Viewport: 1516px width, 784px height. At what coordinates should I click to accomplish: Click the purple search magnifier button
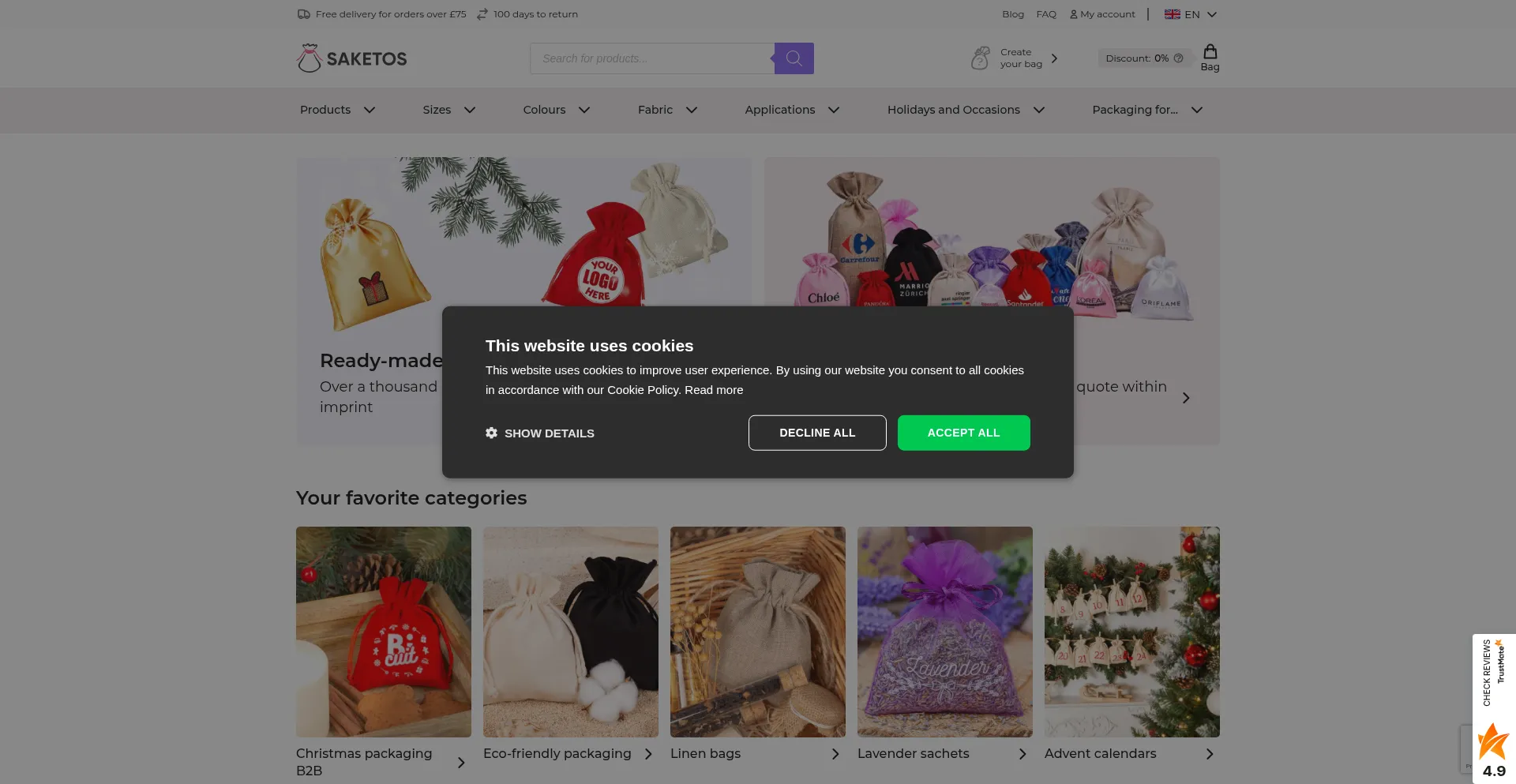794,58
